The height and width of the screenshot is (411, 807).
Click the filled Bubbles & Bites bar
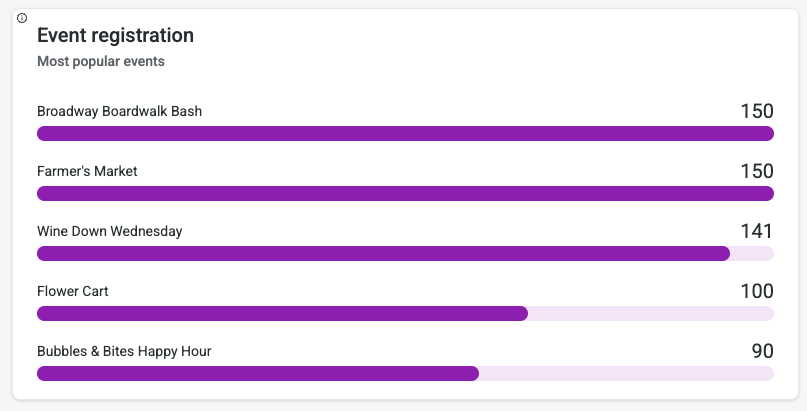tap(258, 374)
